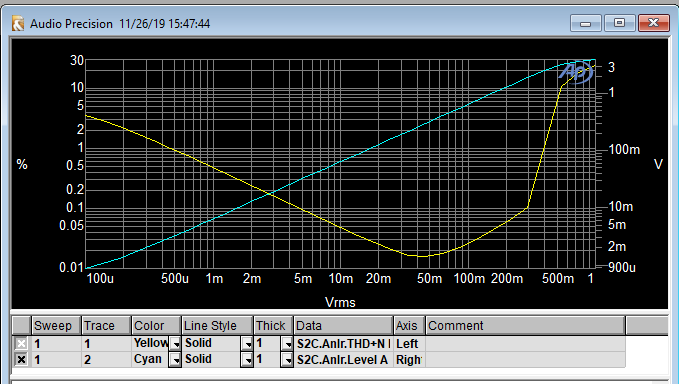Expand Line Style dropdown for trace 2
The height and width of the screenshot is (384, 679).
(x=247, y=360)
